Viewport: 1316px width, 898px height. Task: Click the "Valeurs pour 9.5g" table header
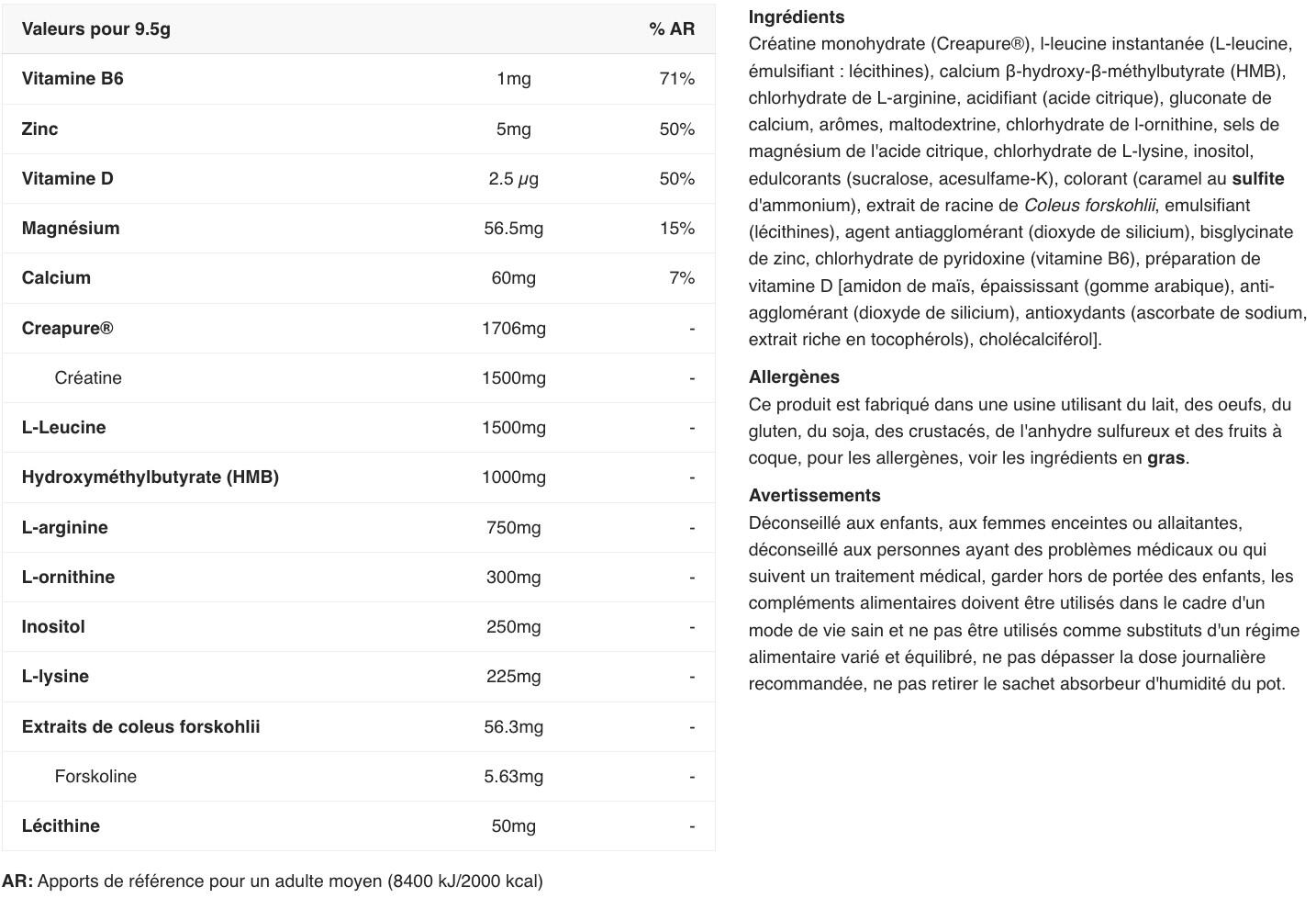point(96,29)
